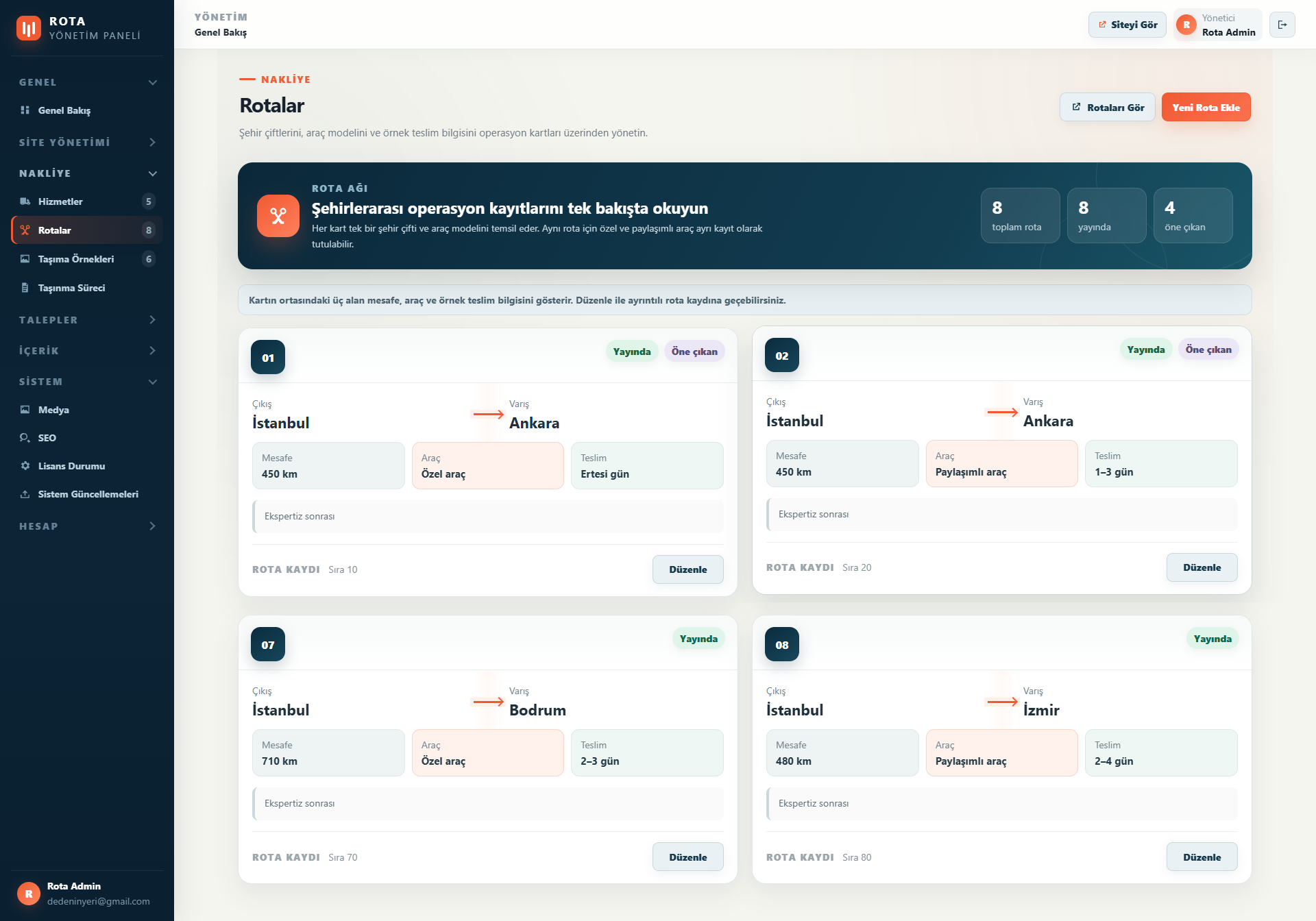Open Taşınma Süreci menu item

pyautogui.click(x=87, y=288)
